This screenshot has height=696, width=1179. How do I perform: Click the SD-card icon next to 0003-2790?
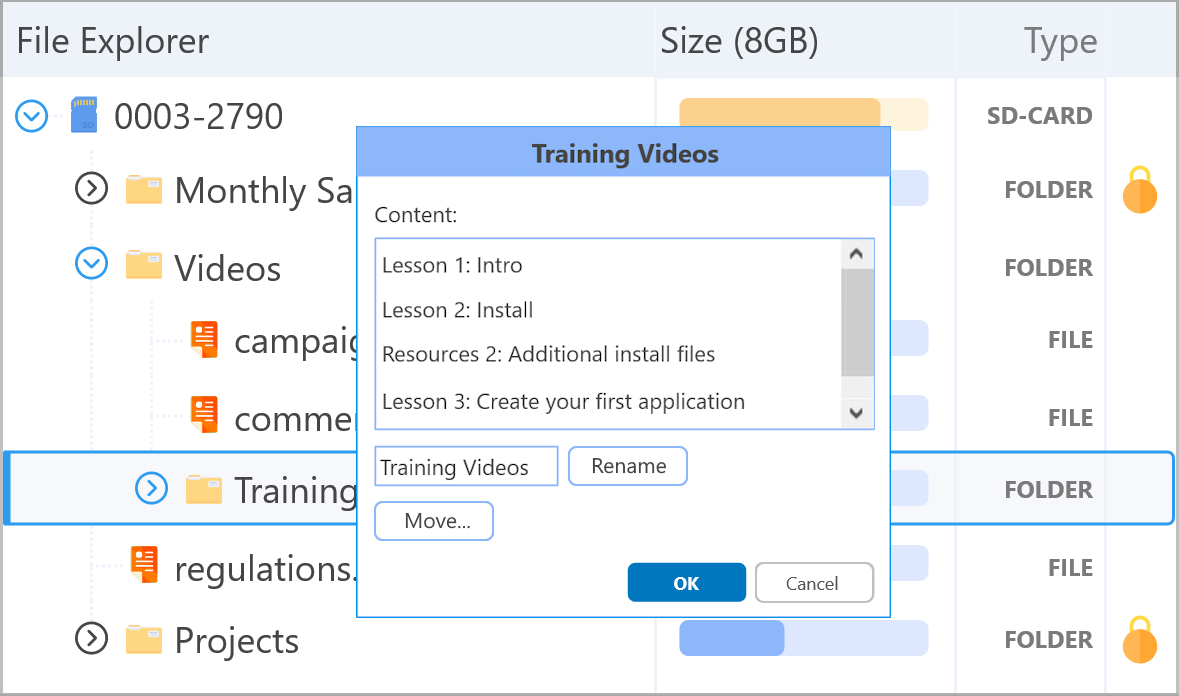coord(84,115)
